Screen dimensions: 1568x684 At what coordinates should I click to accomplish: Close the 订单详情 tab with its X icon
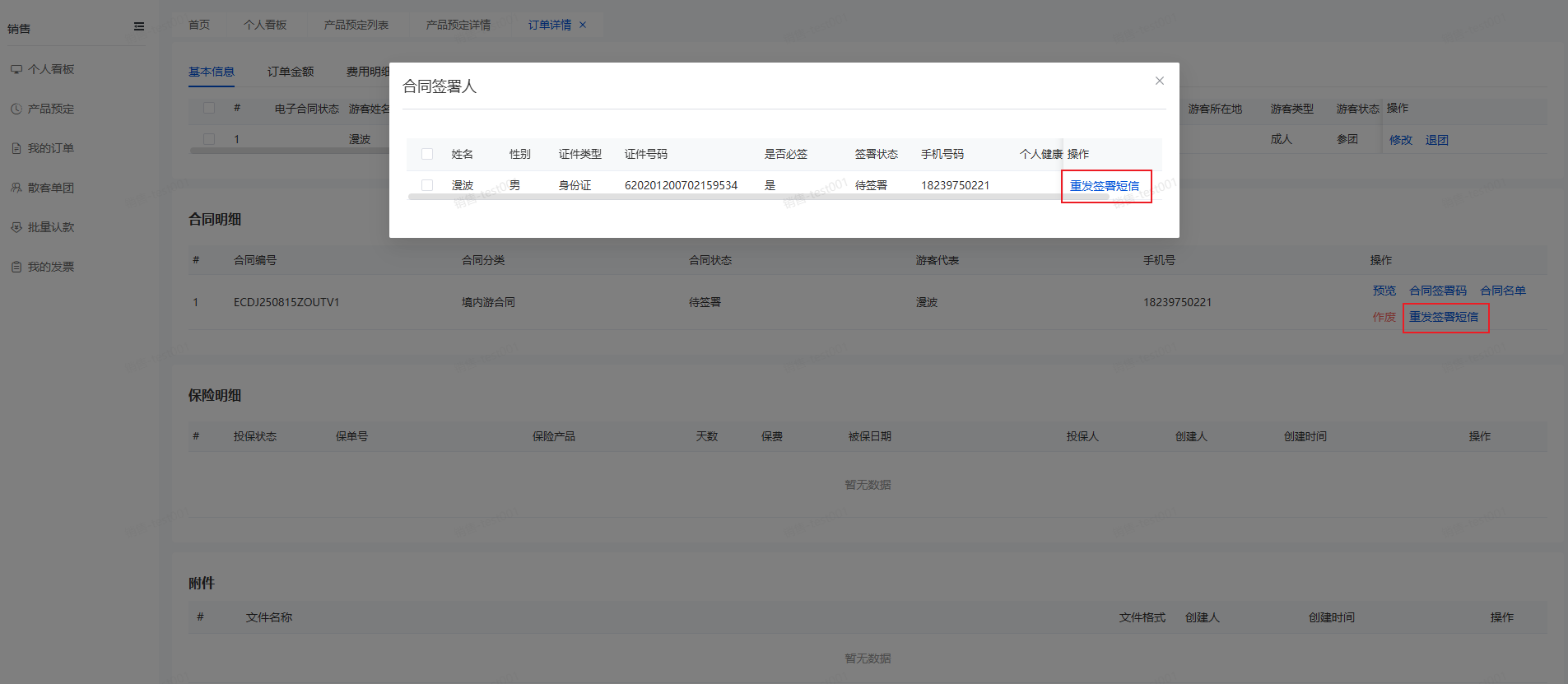pyautogui.click(x=583, y=25)
